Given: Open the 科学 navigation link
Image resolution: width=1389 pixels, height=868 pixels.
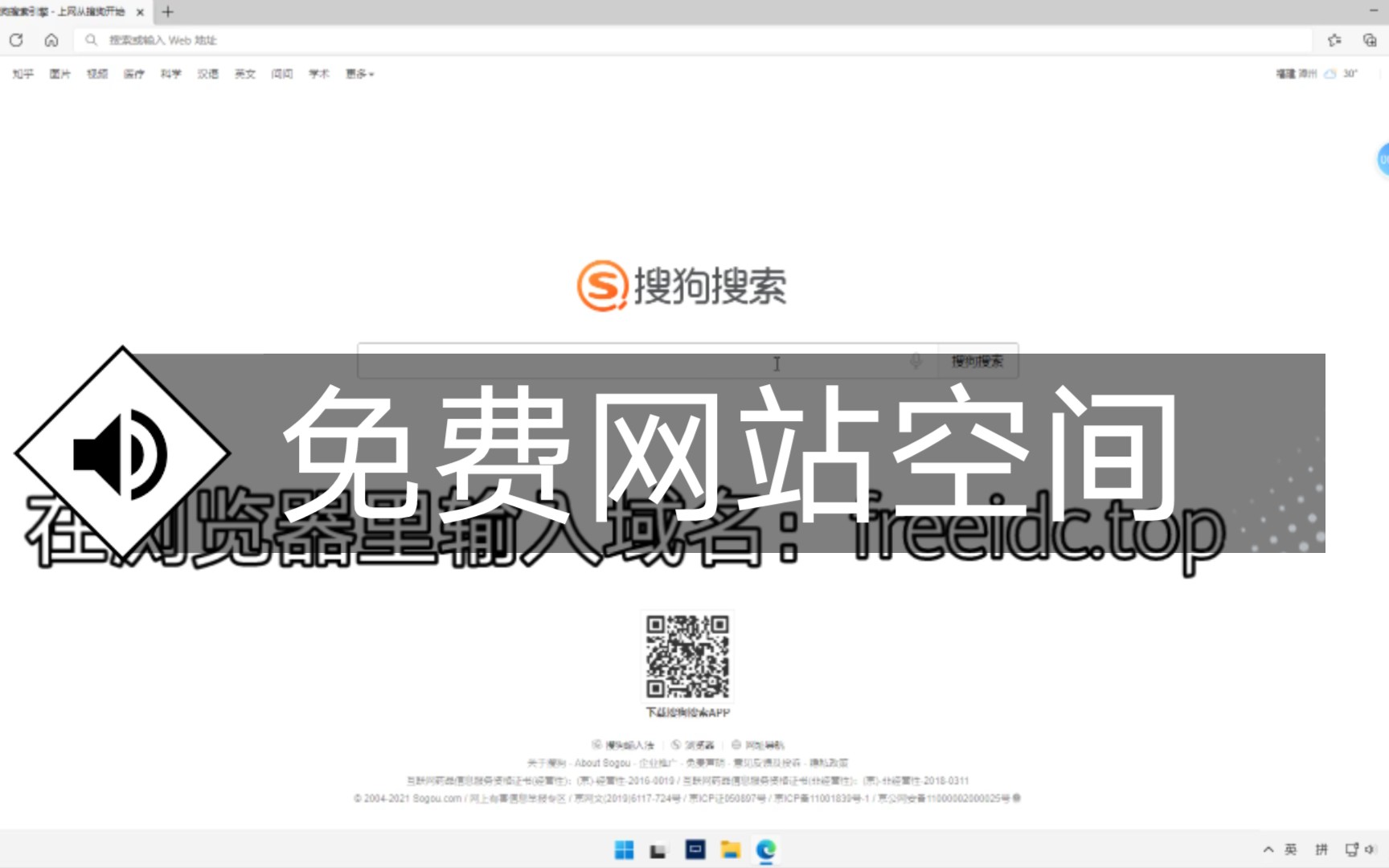Looking at the screenshot, I should click(x=170, y=74).
